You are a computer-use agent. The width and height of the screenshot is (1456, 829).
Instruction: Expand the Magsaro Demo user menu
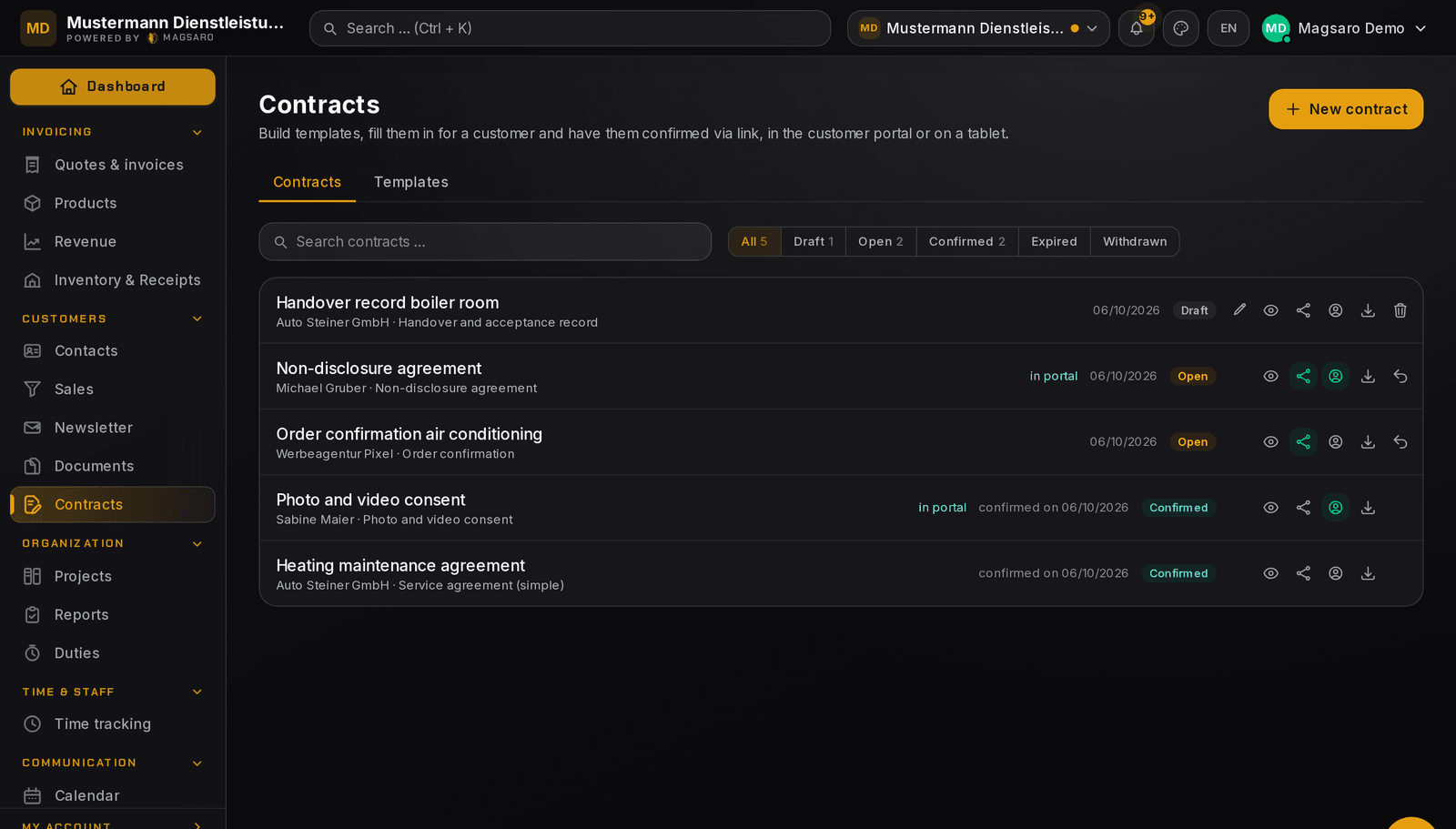[1344, 28]
